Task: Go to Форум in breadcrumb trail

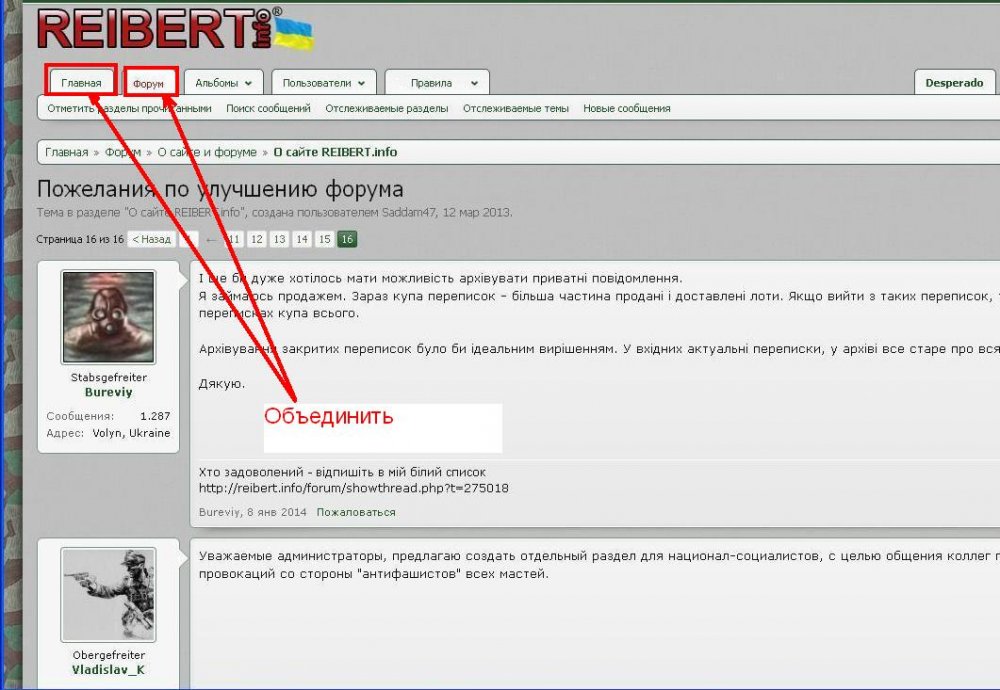Action: point(123,152)
